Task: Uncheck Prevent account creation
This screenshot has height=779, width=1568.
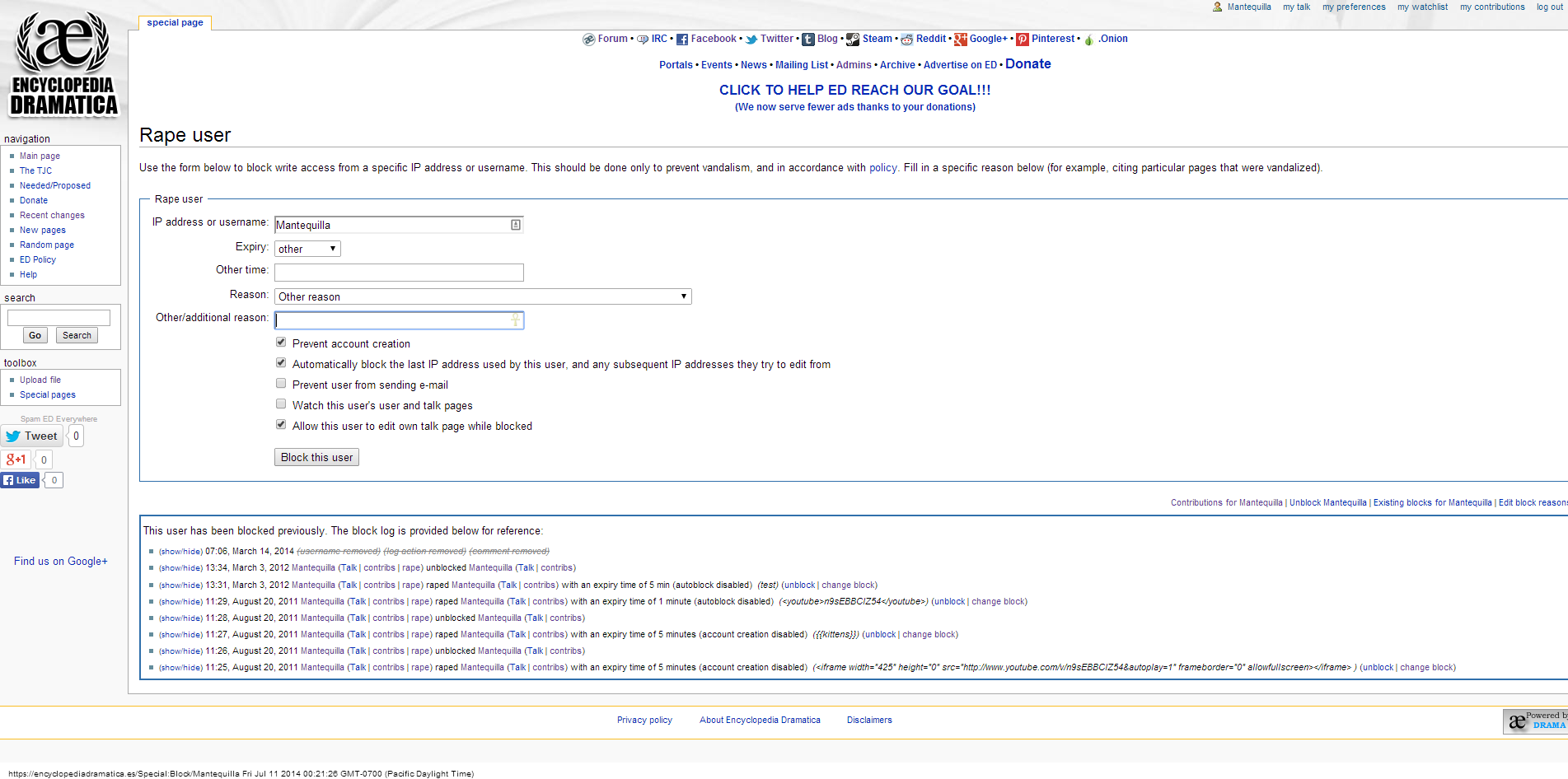Action: (281, 343)
